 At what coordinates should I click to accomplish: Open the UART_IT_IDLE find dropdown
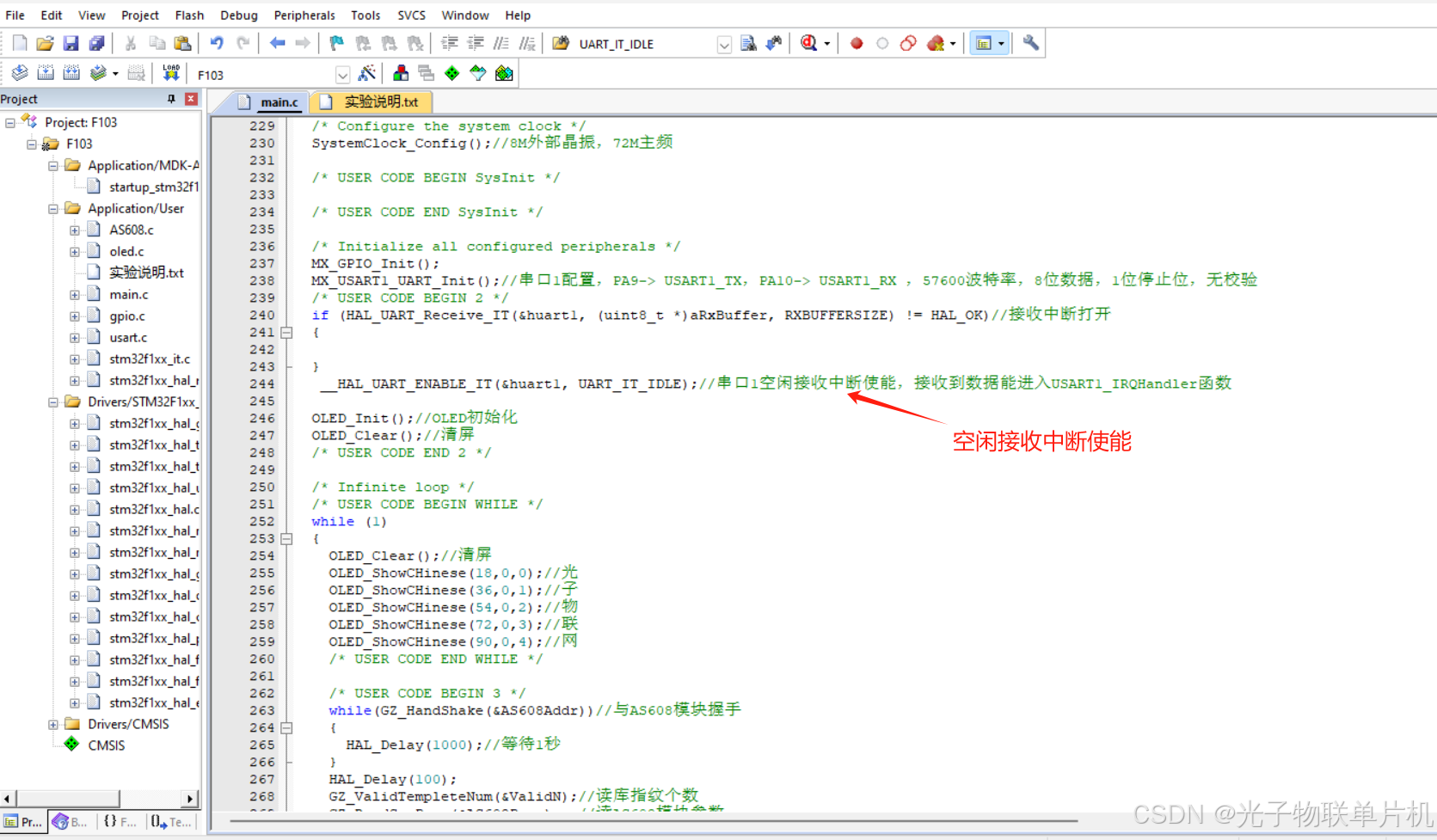(724, 44)
